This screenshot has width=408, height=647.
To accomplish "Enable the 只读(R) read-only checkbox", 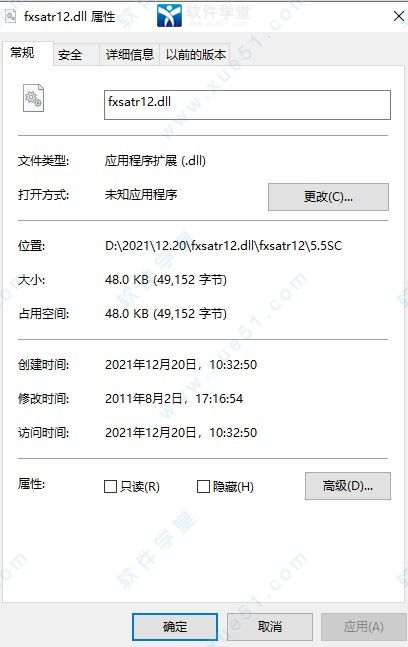I will (110, 486).
